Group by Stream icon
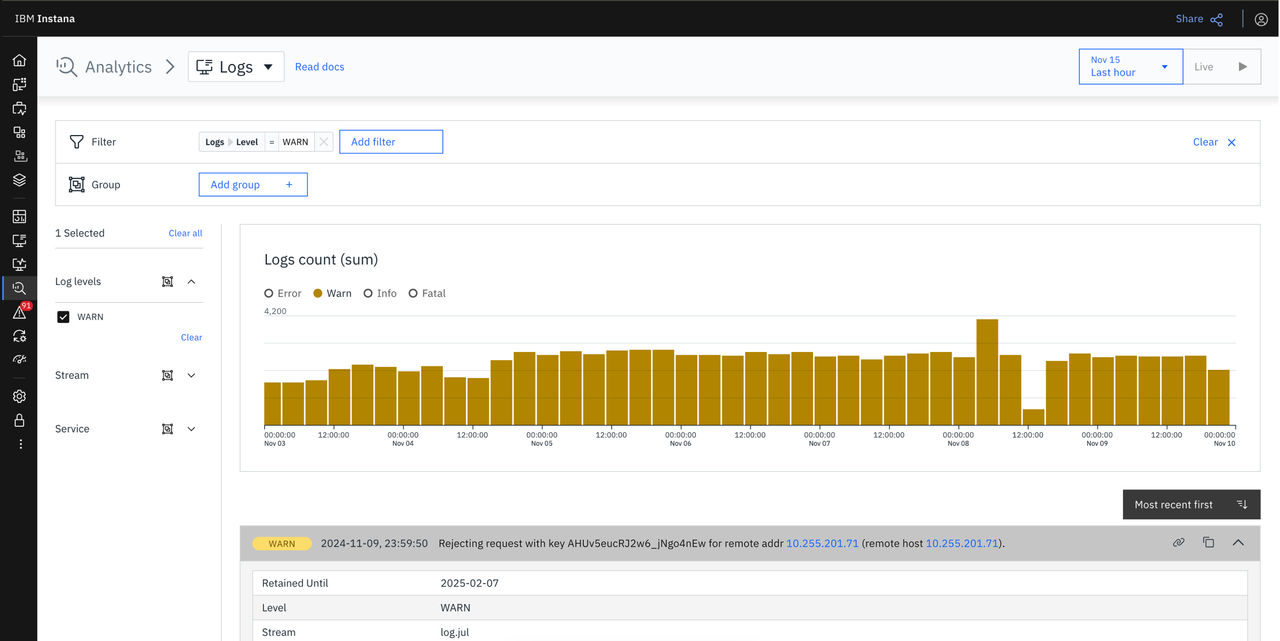 coord(167,376)
